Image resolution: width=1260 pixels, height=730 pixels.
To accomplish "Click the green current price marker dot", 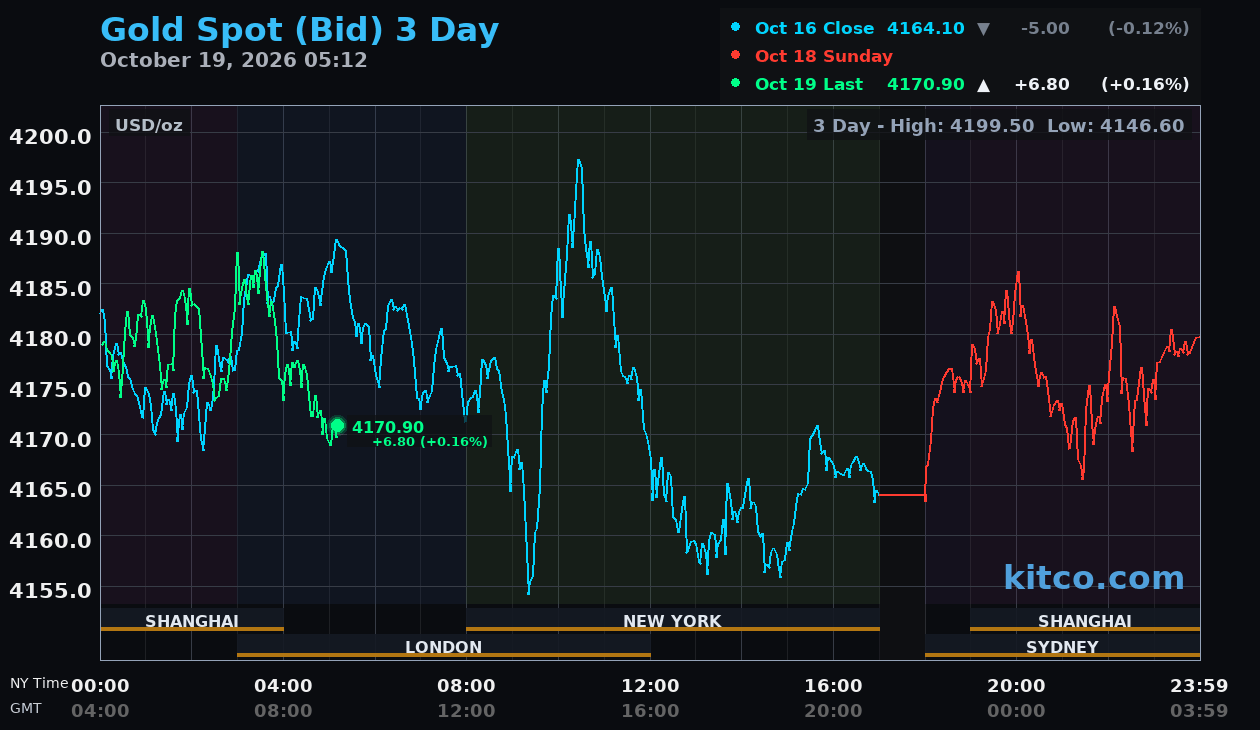I will (337, 426).
